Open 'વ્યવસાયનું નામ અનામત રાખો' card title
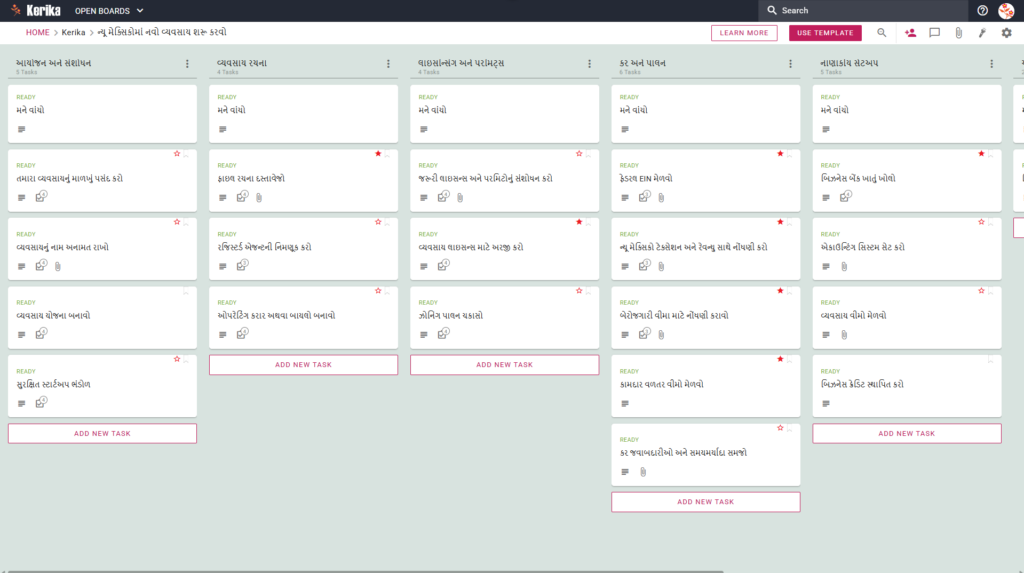Viewport: 1024px width, 573px height. coord(63,248)
